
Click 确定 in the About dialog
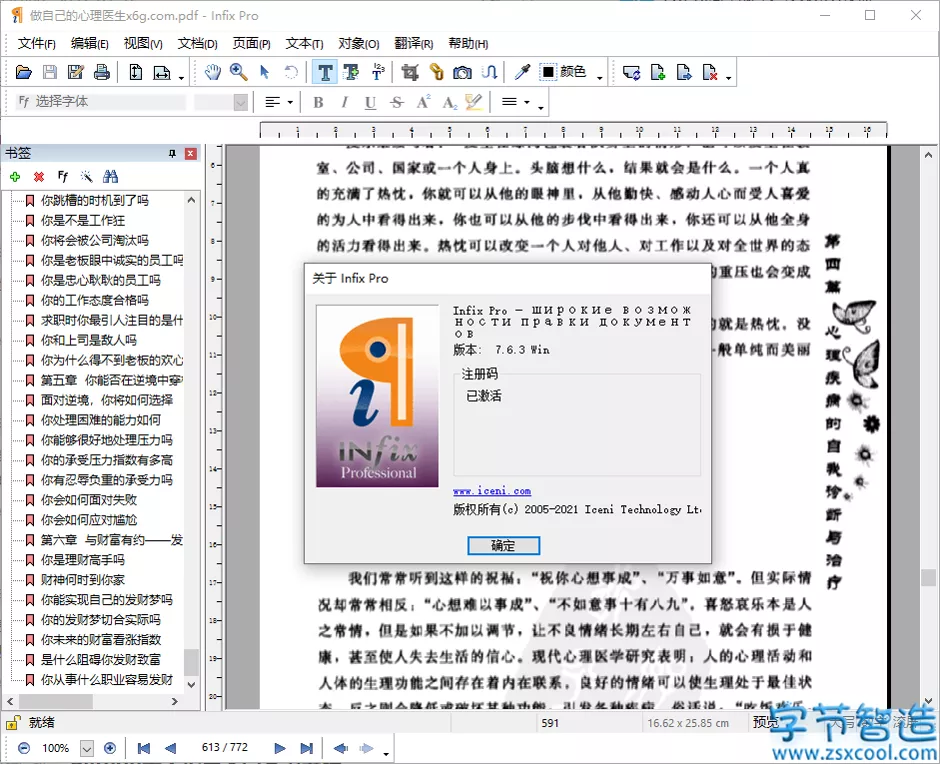click(504, 546)
